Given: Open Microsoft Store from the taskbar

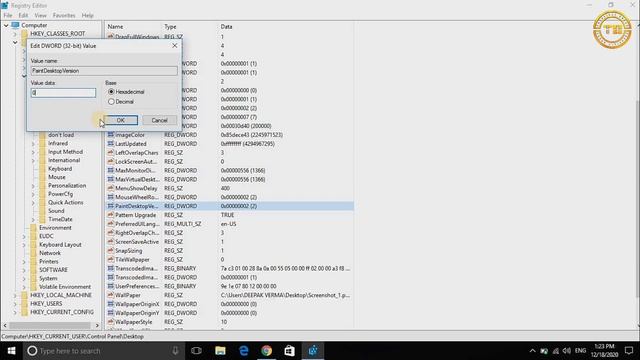Looking at the screenshot, I should point(290,351).
